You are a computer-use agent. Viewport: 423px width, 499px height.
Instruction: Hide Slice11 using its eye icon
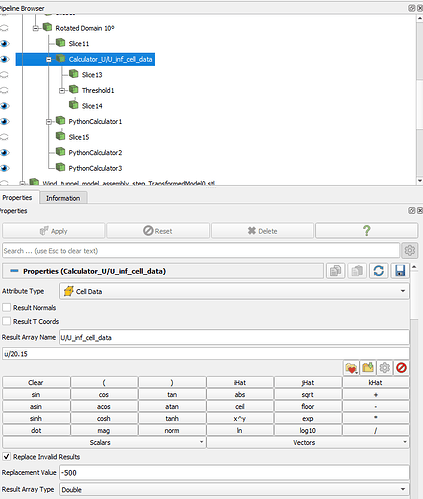tap(5, 43)
